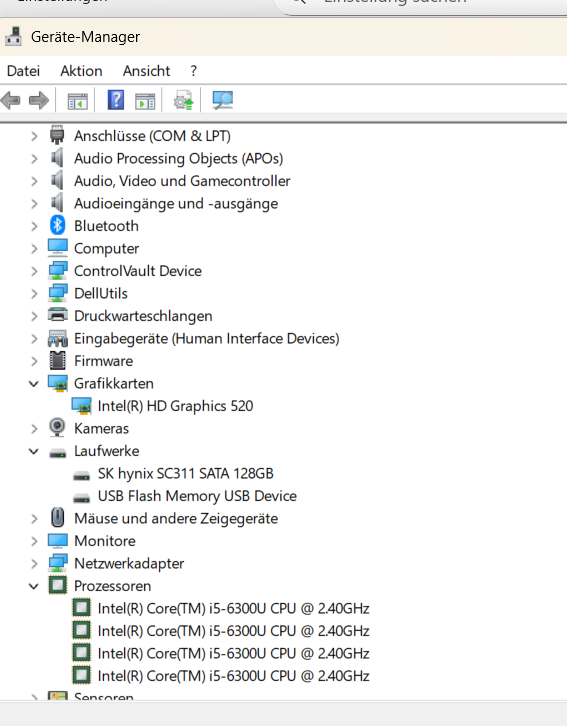Select the DellUtils category label
The image size is (567, 726).
[101, 294]
